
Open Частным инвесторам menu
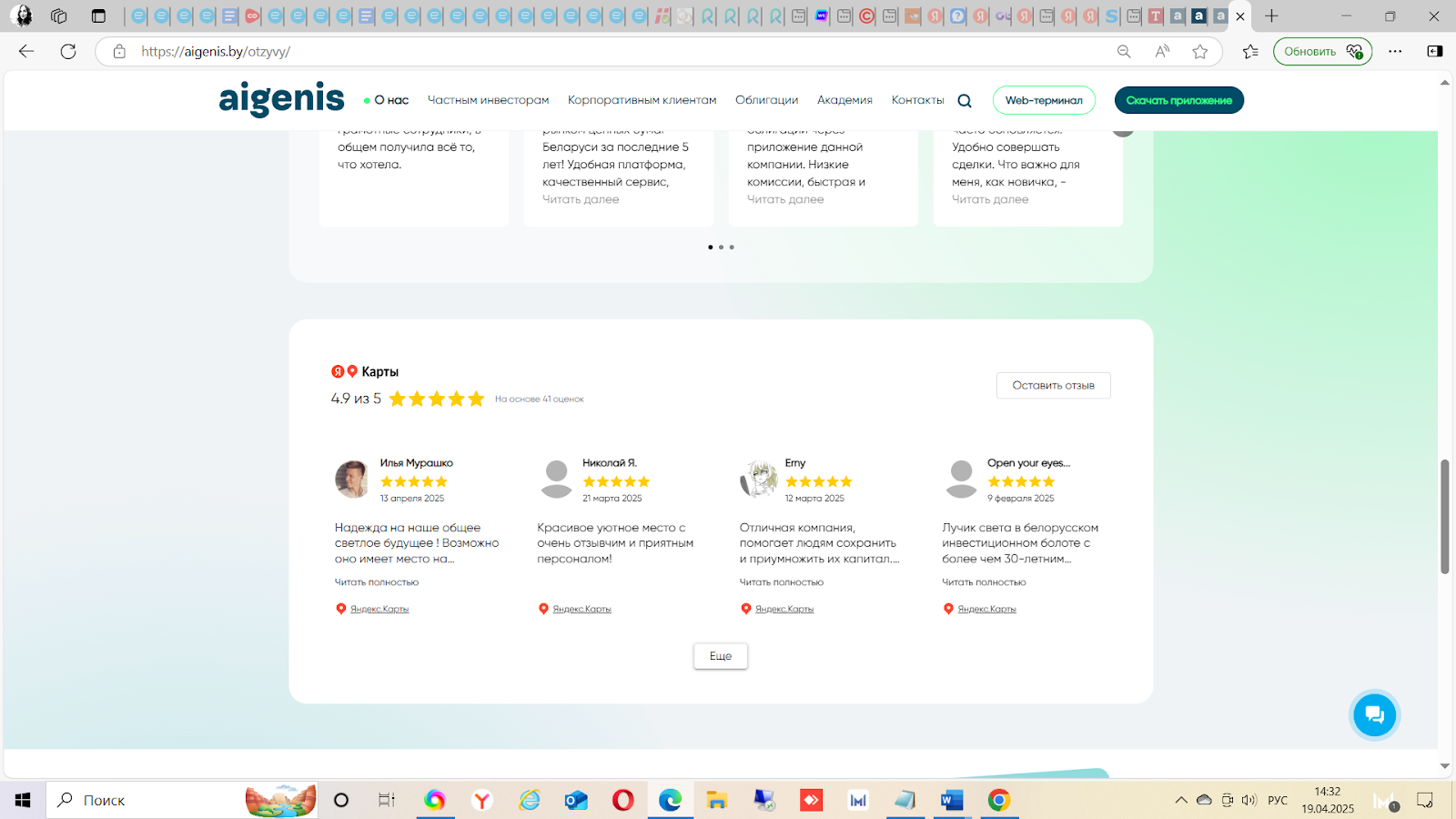pyautogui.click(x=489, y=100)
